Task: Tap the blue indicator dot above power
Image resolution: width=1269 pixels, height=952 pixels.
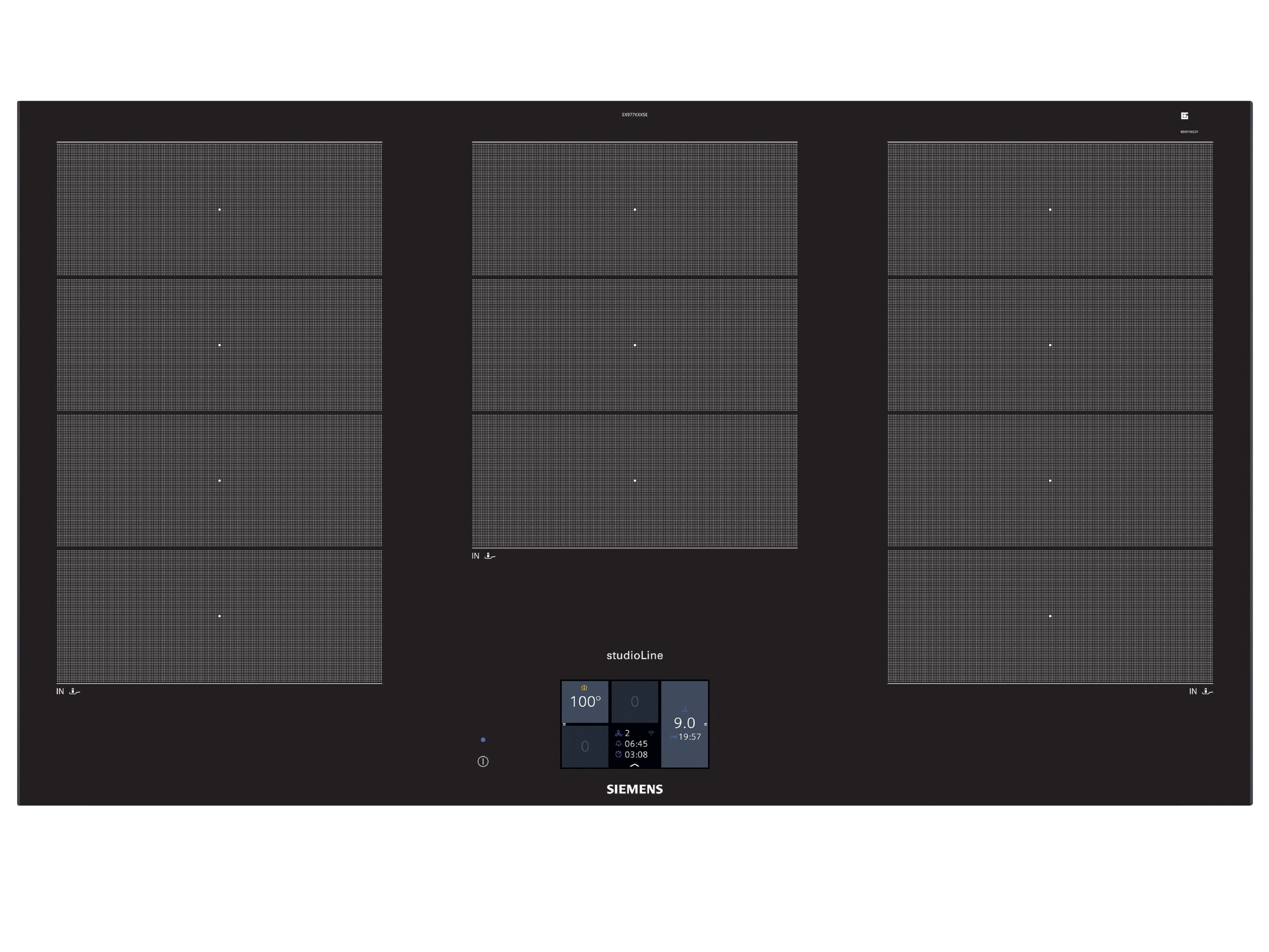Action: [483, 740]
